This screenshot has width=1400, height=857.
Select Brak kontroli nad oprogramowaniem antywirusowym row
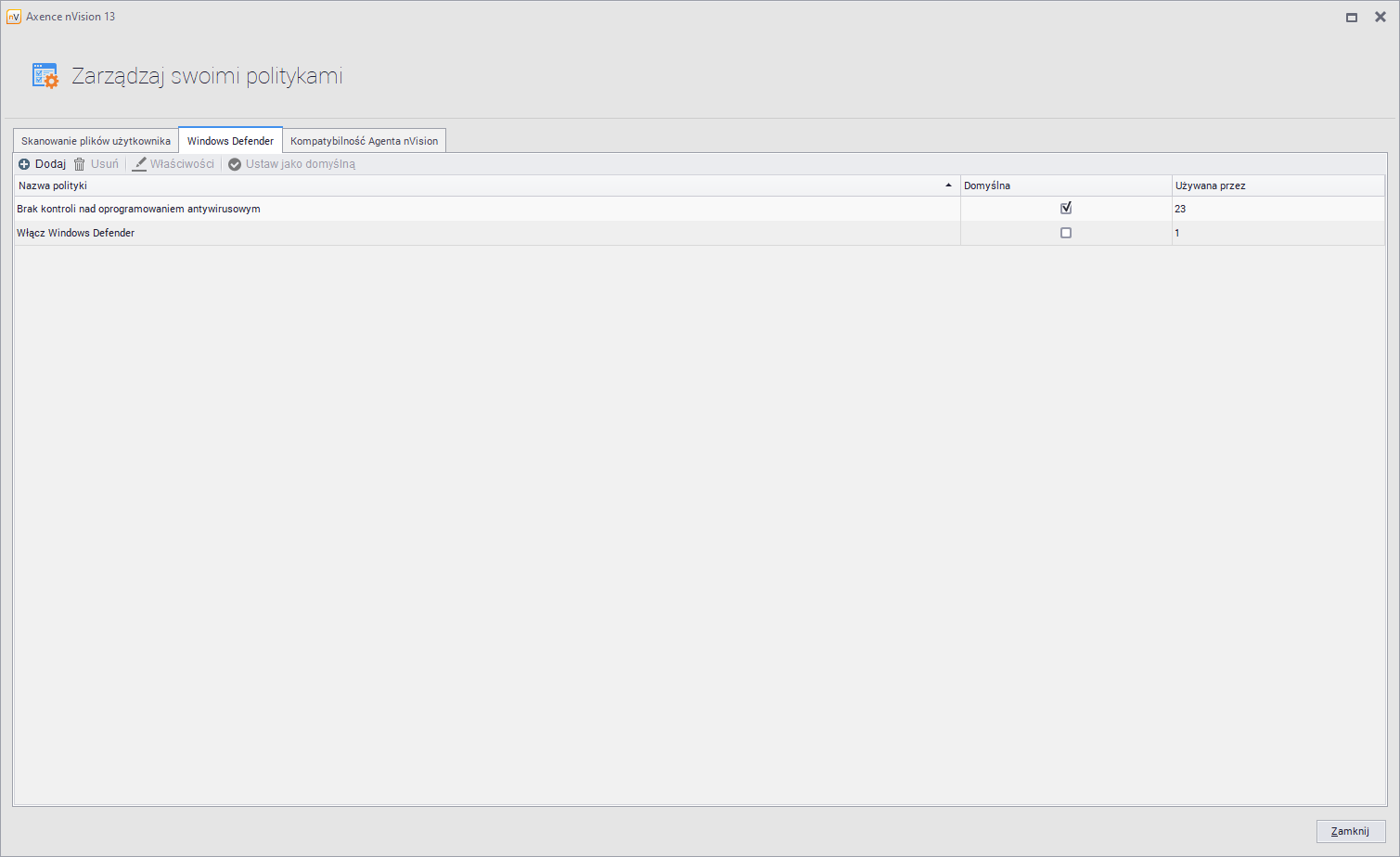pyautogui.click(x=138, y=209)
